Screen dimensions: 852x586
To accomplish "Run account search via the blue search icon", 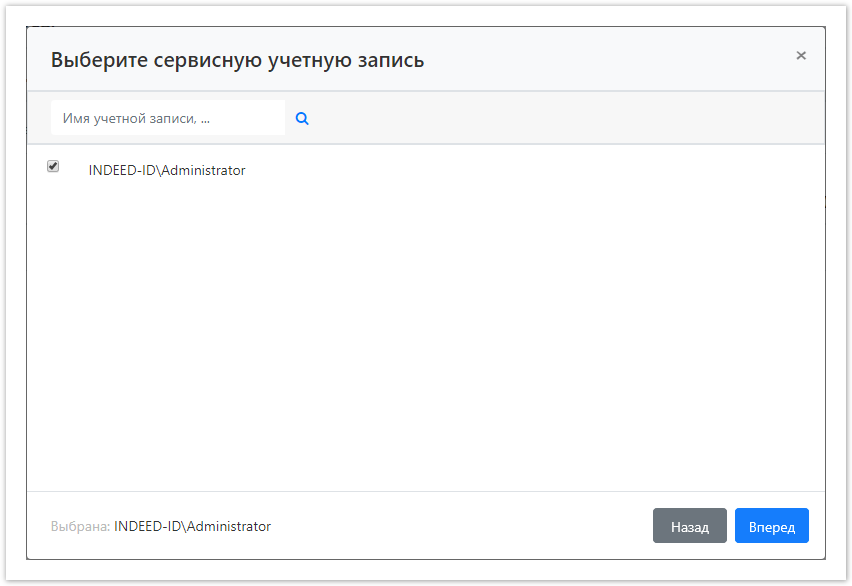I will 302,118.
